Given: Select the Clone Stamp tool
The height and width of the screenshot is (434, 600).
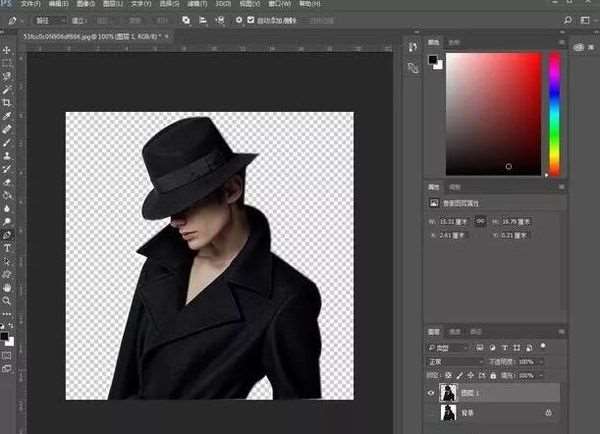Looking at the screenshot, I should click(7, 156).
